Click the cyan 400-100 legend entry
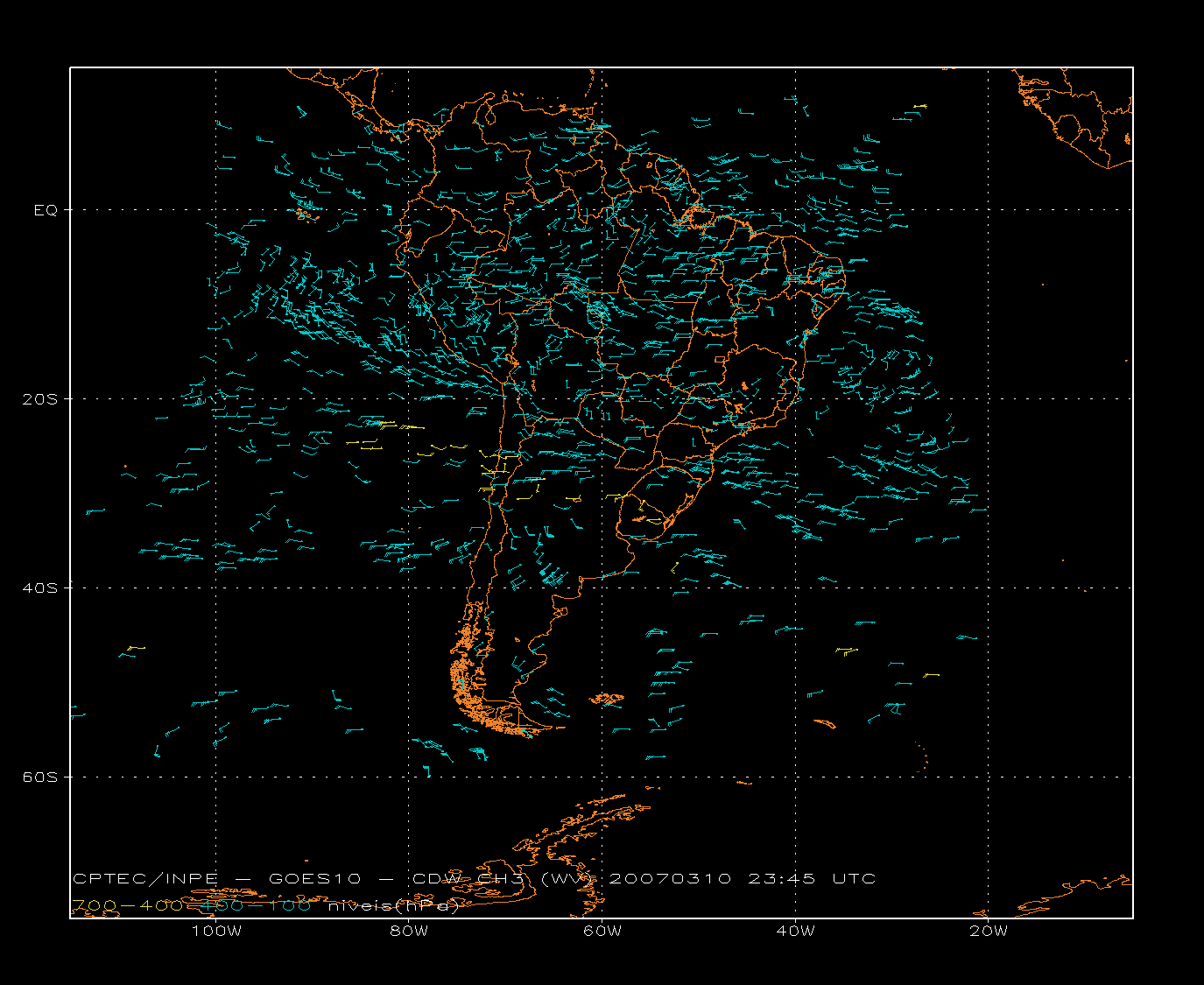The width and height of the screenshot is (1204, 985). [x=257, y=905]
